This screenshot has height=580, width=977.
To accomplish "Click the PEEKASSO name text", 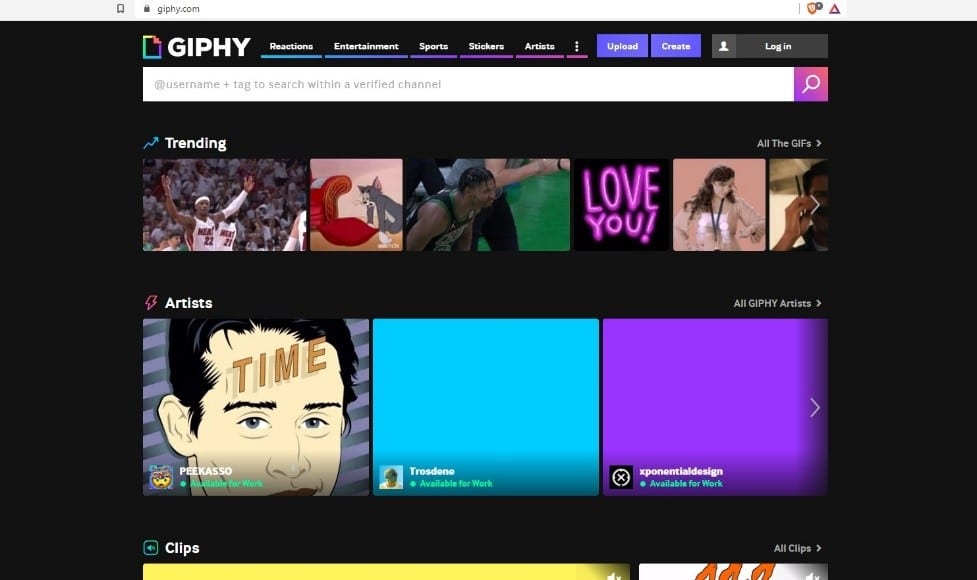I will (x=206, y=471).
